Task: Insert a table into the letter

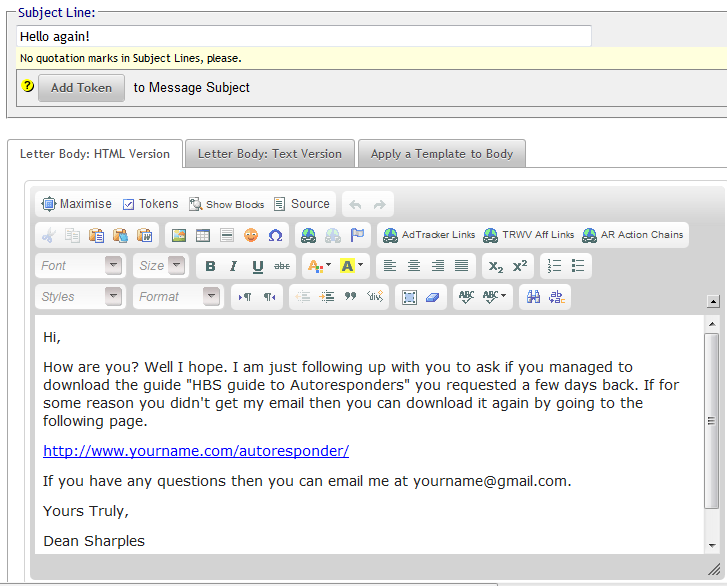Action: click(x=203, y=235)
